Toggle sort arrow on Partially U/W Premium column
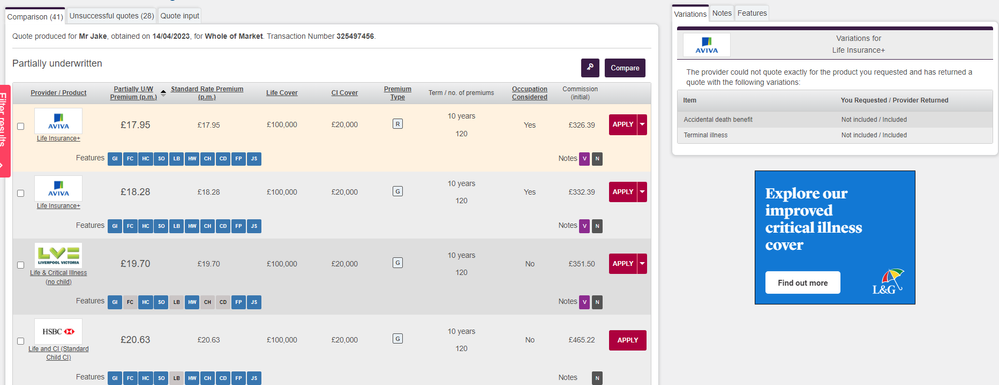 point(163,93)
